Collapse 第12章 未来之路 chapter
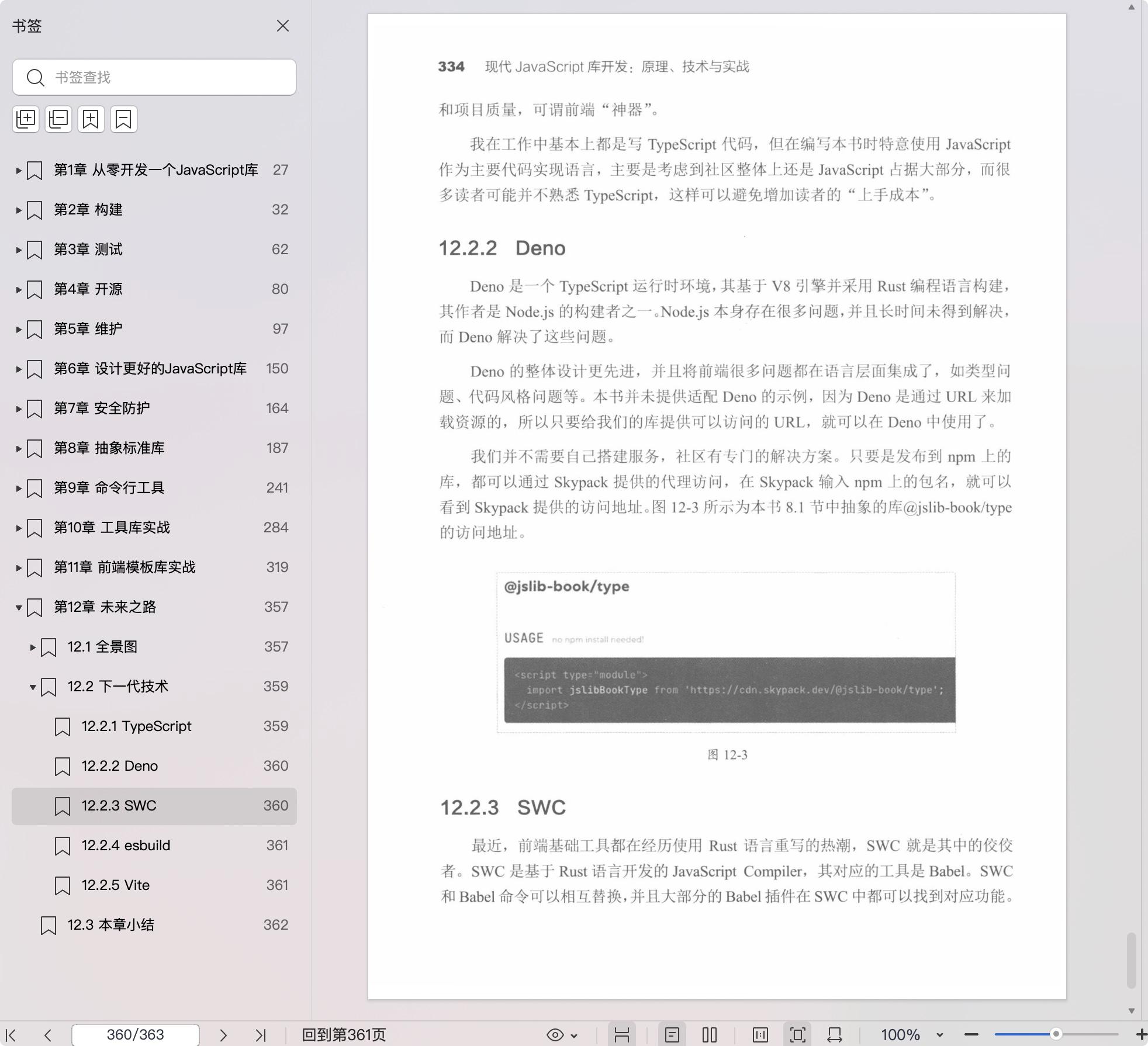This screenshot has width=1148, height=1046. [19, 608]
